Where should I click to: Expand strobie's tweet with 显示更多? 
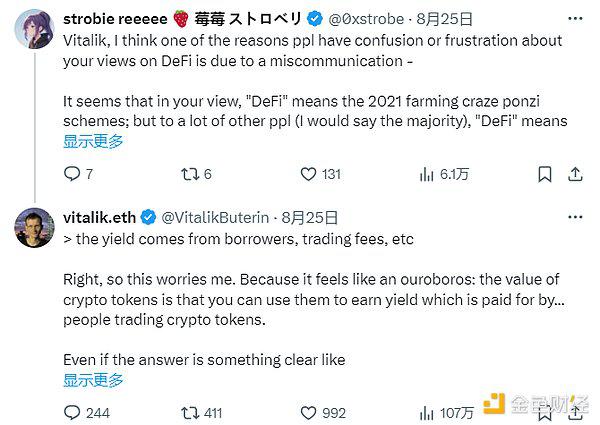pos(94,141)
